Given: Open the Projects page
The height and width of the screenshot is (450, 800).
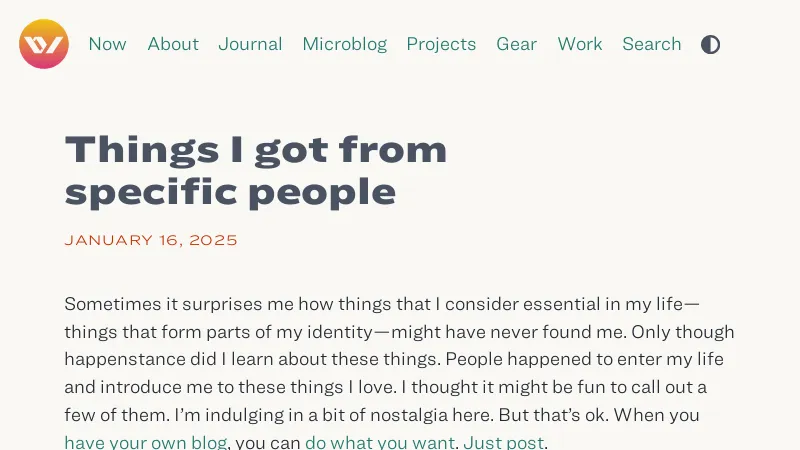Looking at the screenshot, I should [441, 44].
